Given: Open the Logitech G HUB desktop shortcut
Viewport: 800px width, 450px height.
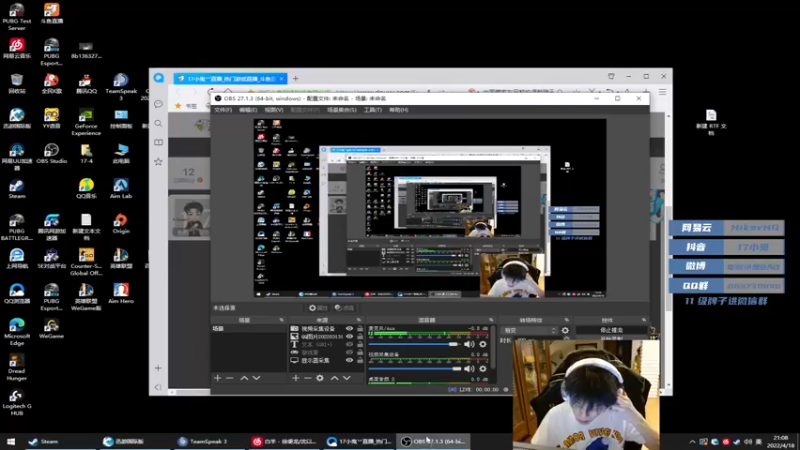Looking at the screenshot, I should (x=16, y=402).
